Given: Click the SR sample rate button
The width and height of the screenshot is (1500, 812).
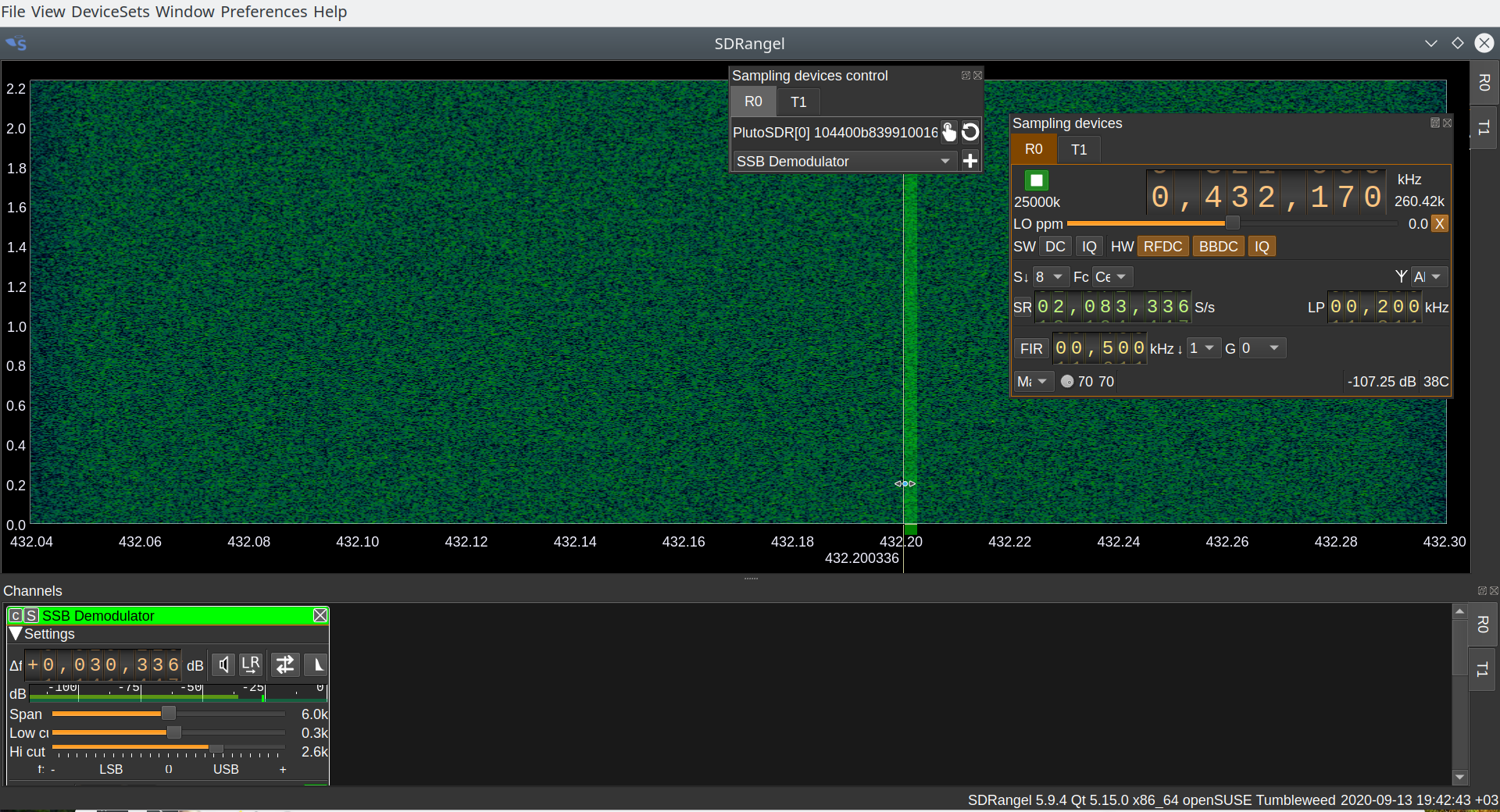Looking at the screenshot, I should tap(1022, 308).
